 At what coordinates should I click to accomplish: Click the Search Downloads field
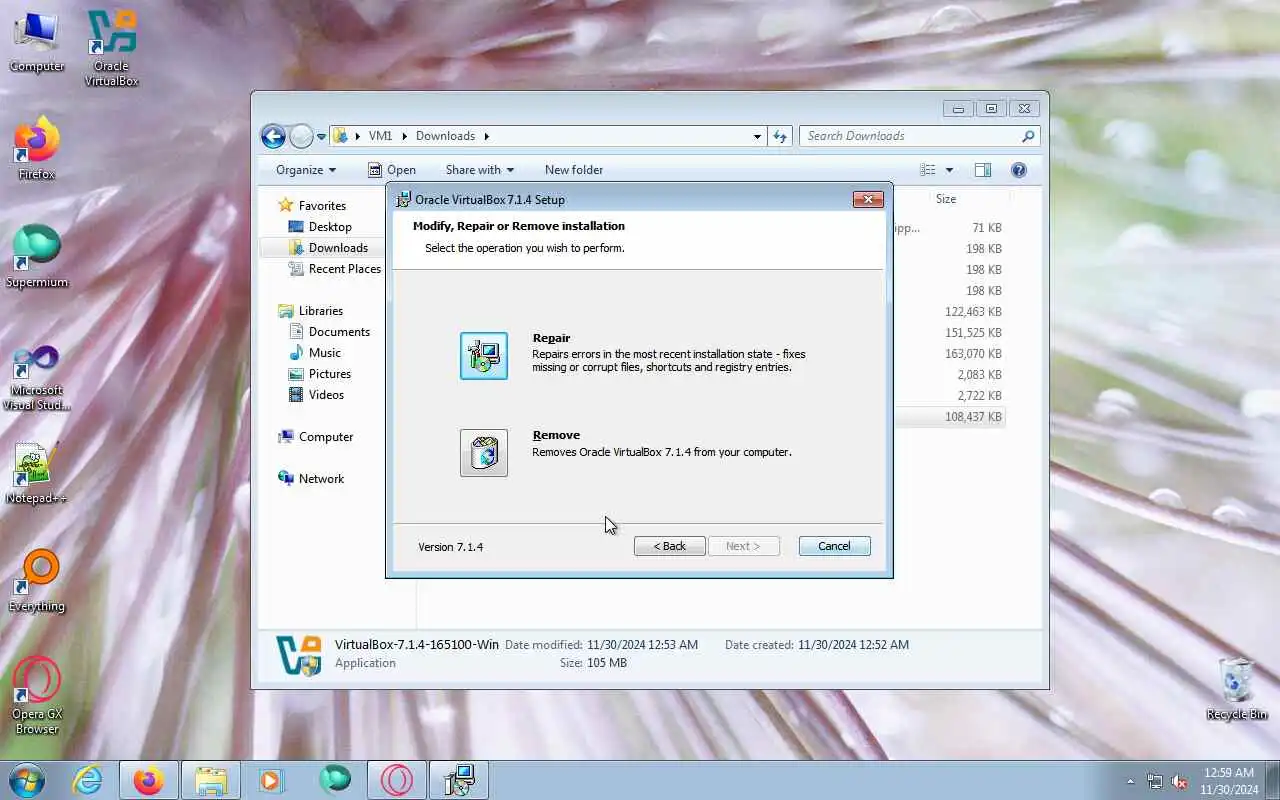(919, 136)
